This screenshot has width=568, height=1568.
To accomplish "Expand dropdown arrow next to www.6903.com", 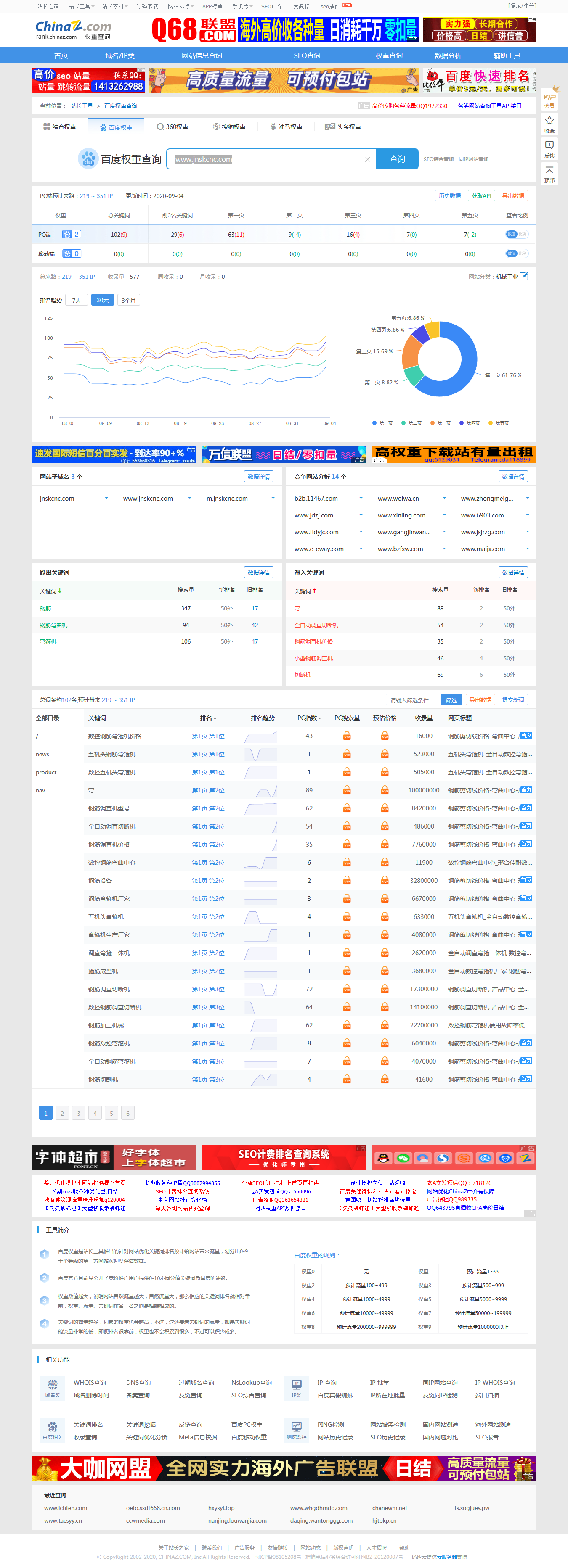I will pos(527,515).
